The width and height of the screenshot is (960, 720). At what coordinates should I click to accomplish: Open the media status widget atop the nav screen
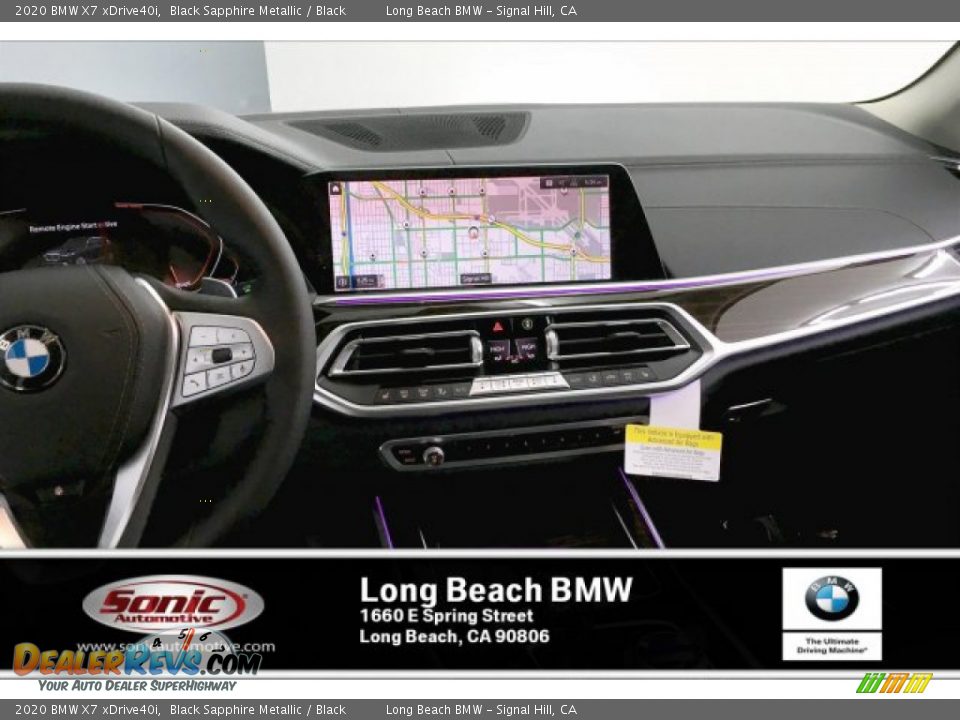pyautogui.click(x=570, y=183)
